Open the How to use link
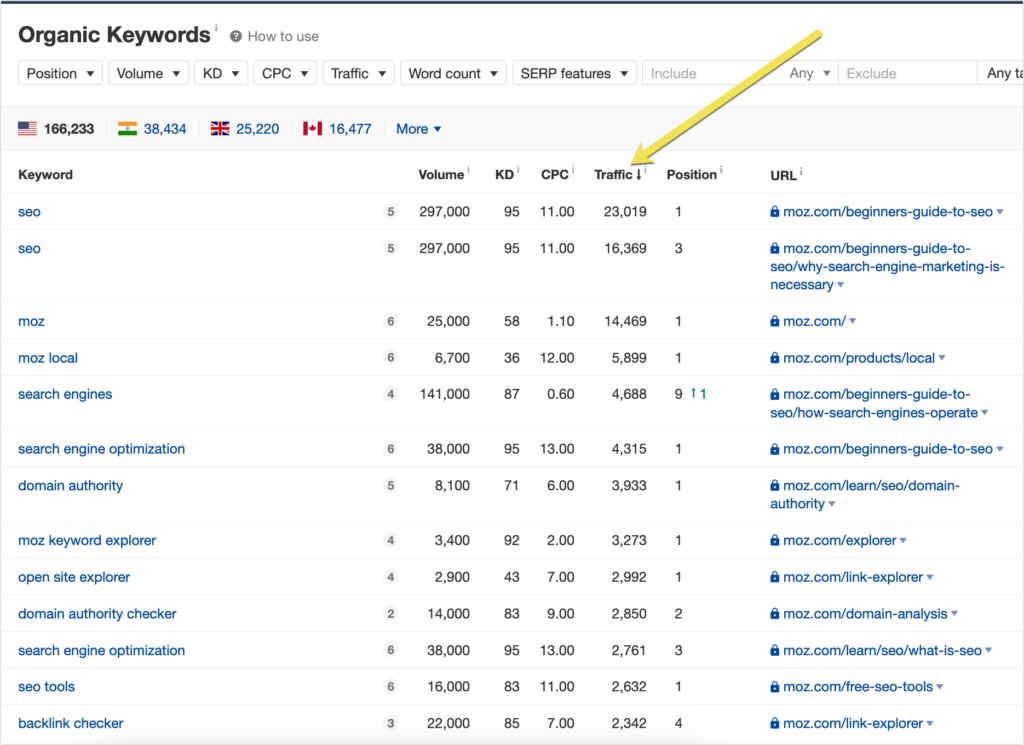Image resolution: width=1024 pixels, height=745 pixels. pos(283,37)
